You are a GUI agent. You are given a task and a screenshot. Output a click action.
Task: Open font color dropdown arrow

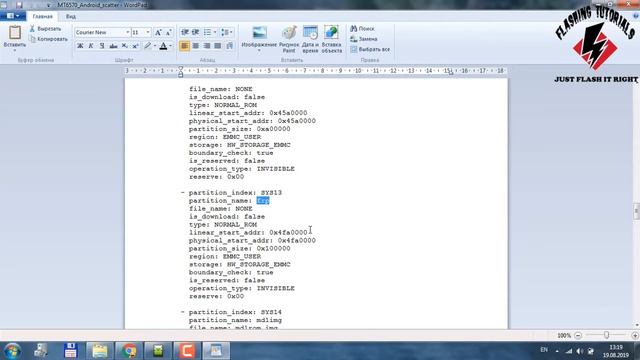[x=170, y=46]
